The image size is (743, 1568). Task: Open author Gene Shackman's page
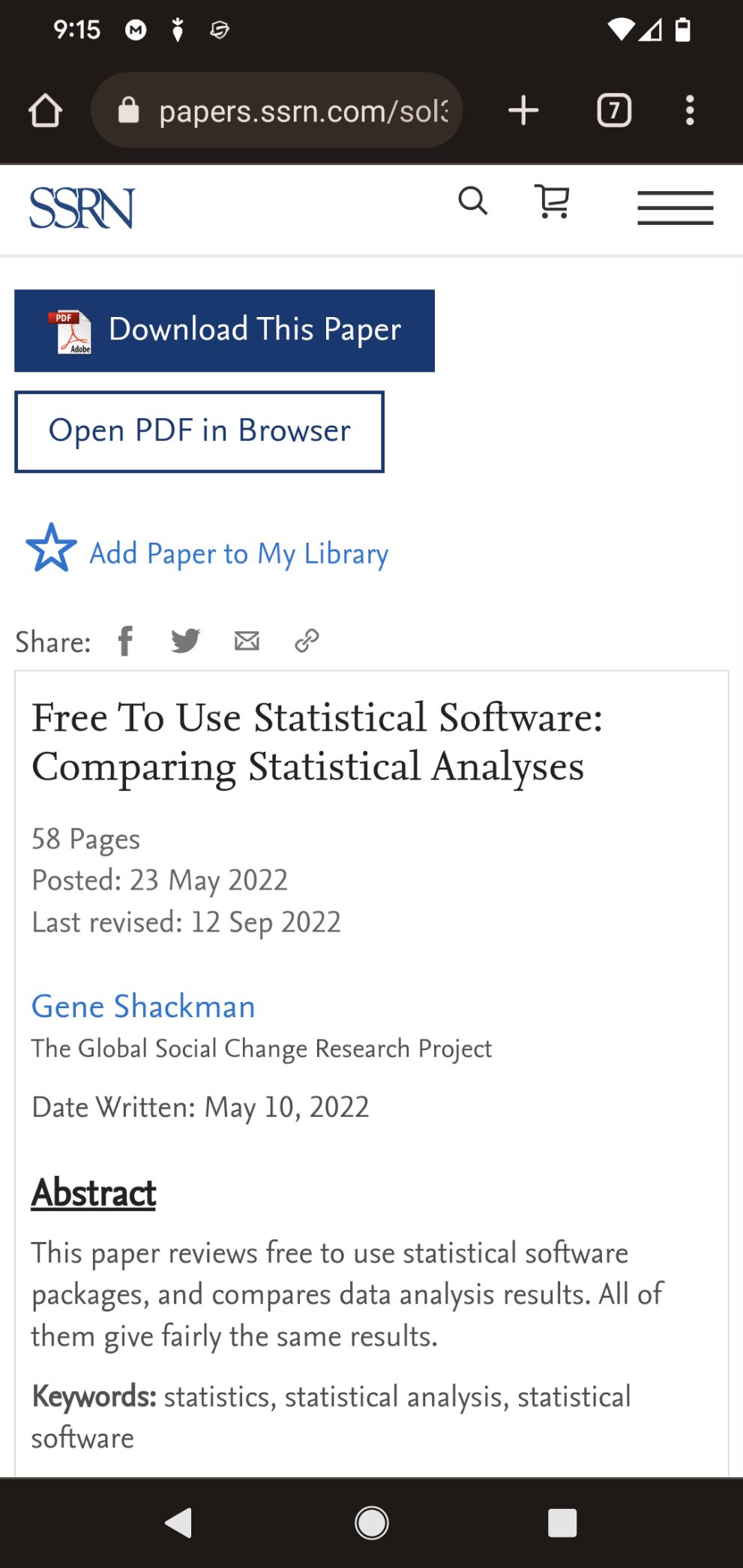pos(143,1007)
